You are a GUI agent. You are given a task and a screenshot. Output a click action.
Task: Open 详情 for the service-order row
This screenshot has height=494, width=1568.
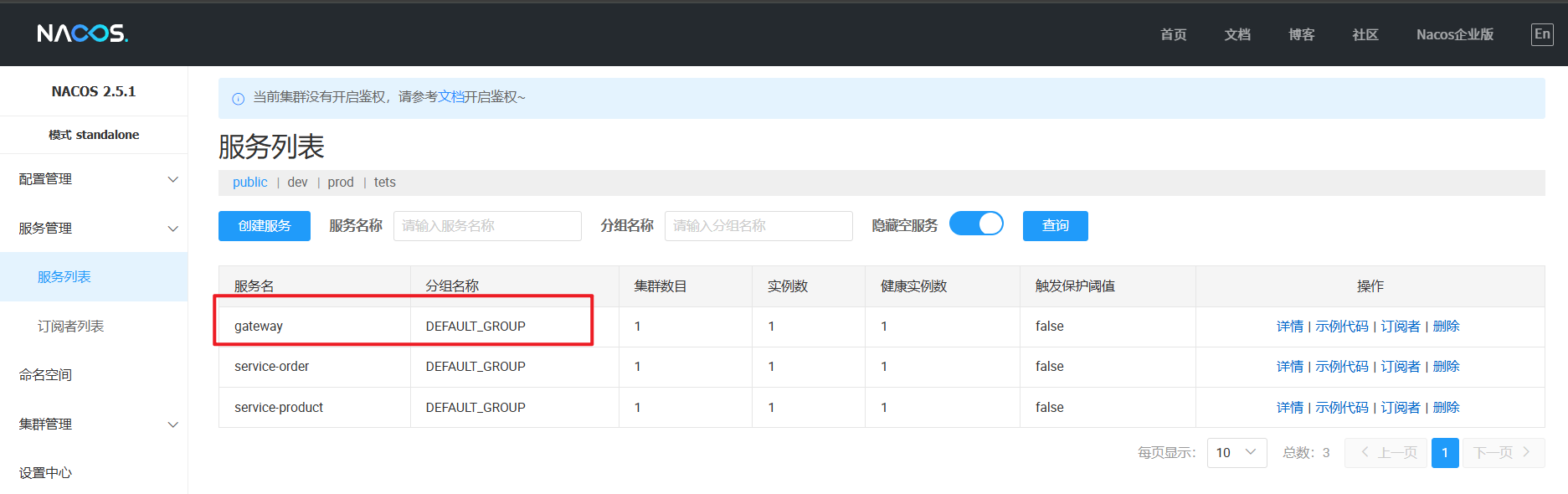pyautogui.click(x=1289, y=367)
